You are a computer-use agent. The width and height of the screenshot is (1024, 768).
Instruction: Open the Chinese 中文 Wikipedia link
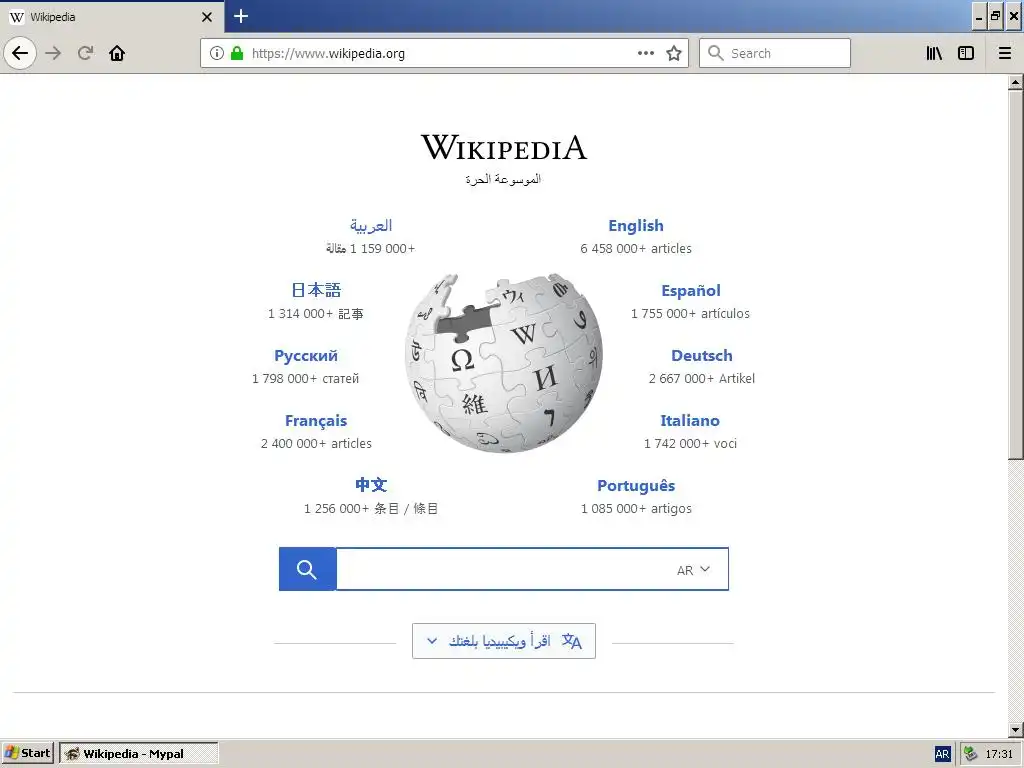tap(371, 485)
